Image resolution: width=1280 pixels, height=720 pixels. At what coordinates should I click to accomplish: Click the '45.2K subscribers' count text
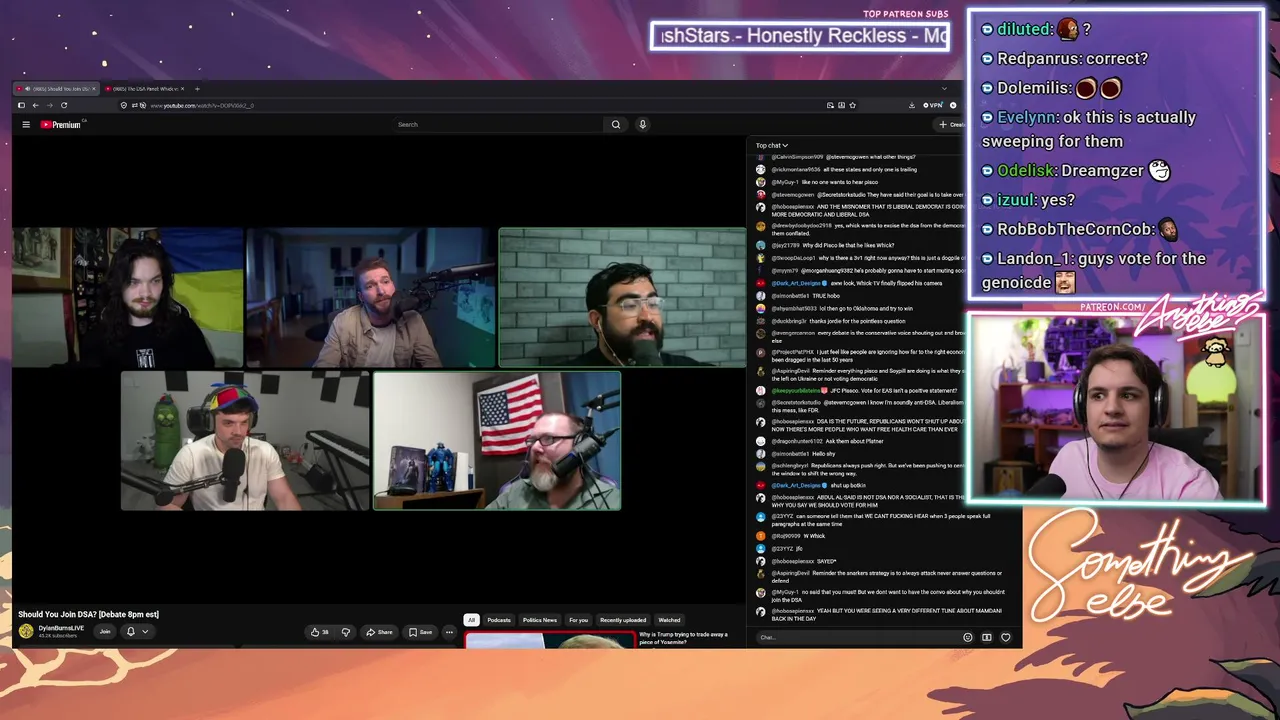tap(56, 636)
